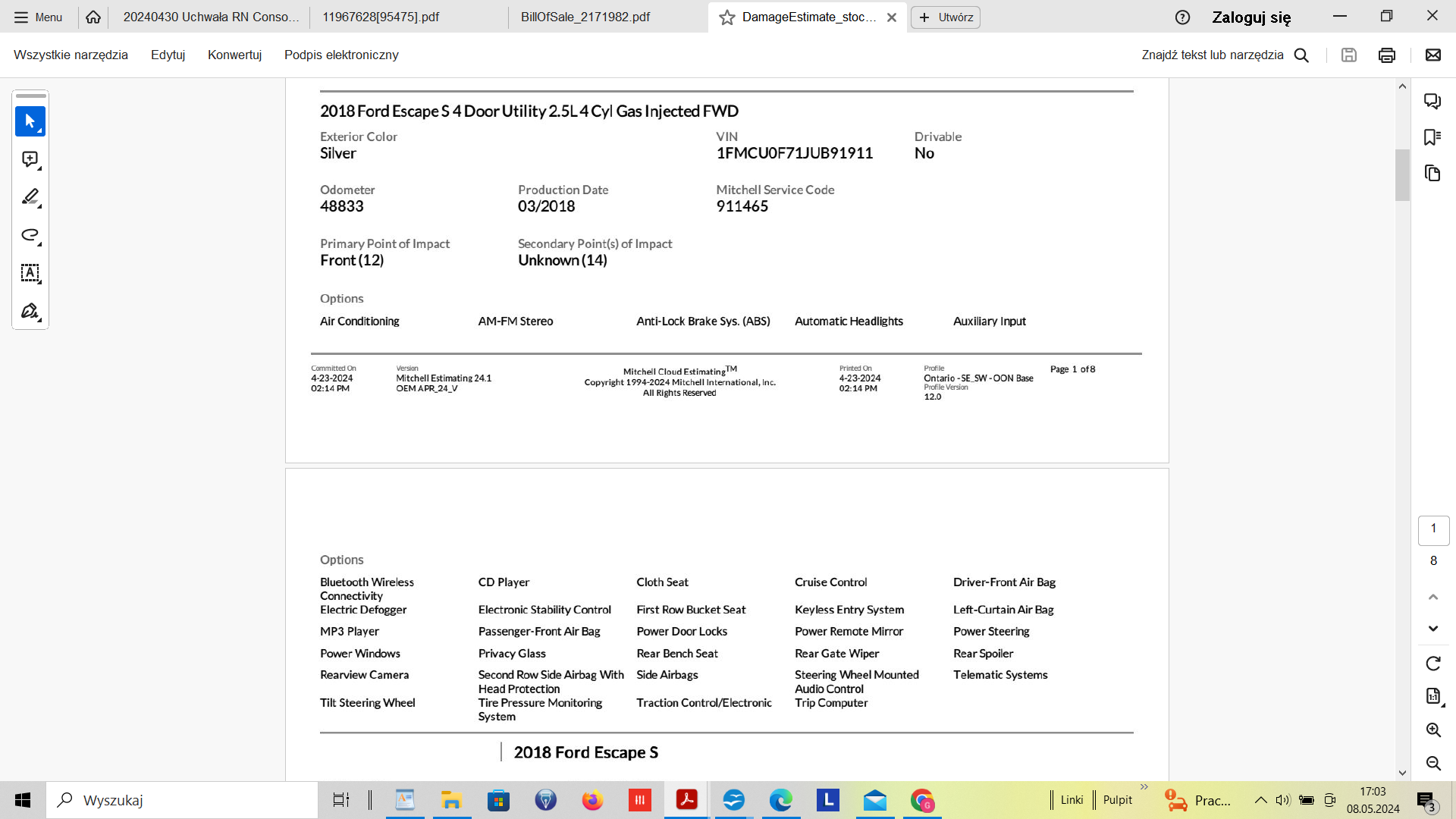Click the odometer value 48833
The height and width of the screenshot is (819, 1456).
pyautogui.click(x=341, y=206)
